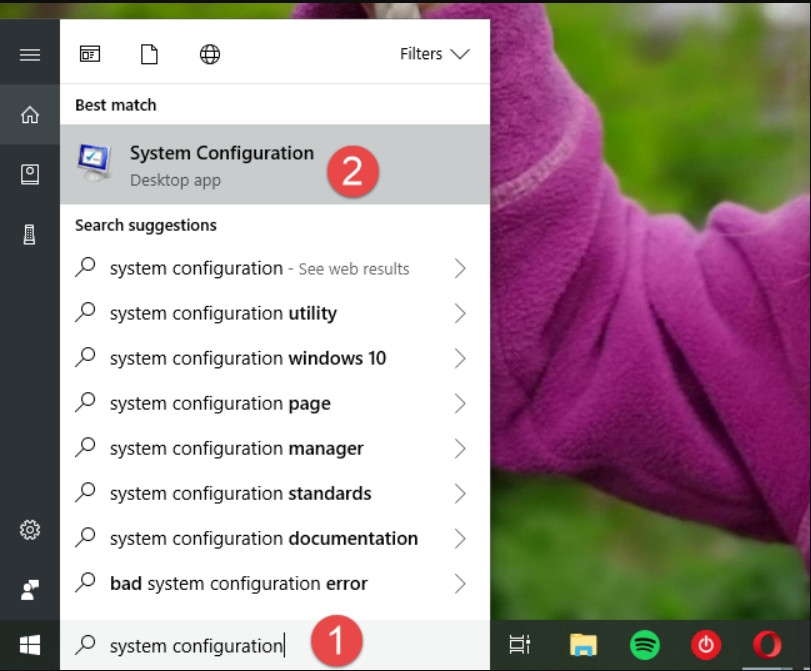Click the Task View taskbar button
811x671 pixels.
(x=519, y=645)
